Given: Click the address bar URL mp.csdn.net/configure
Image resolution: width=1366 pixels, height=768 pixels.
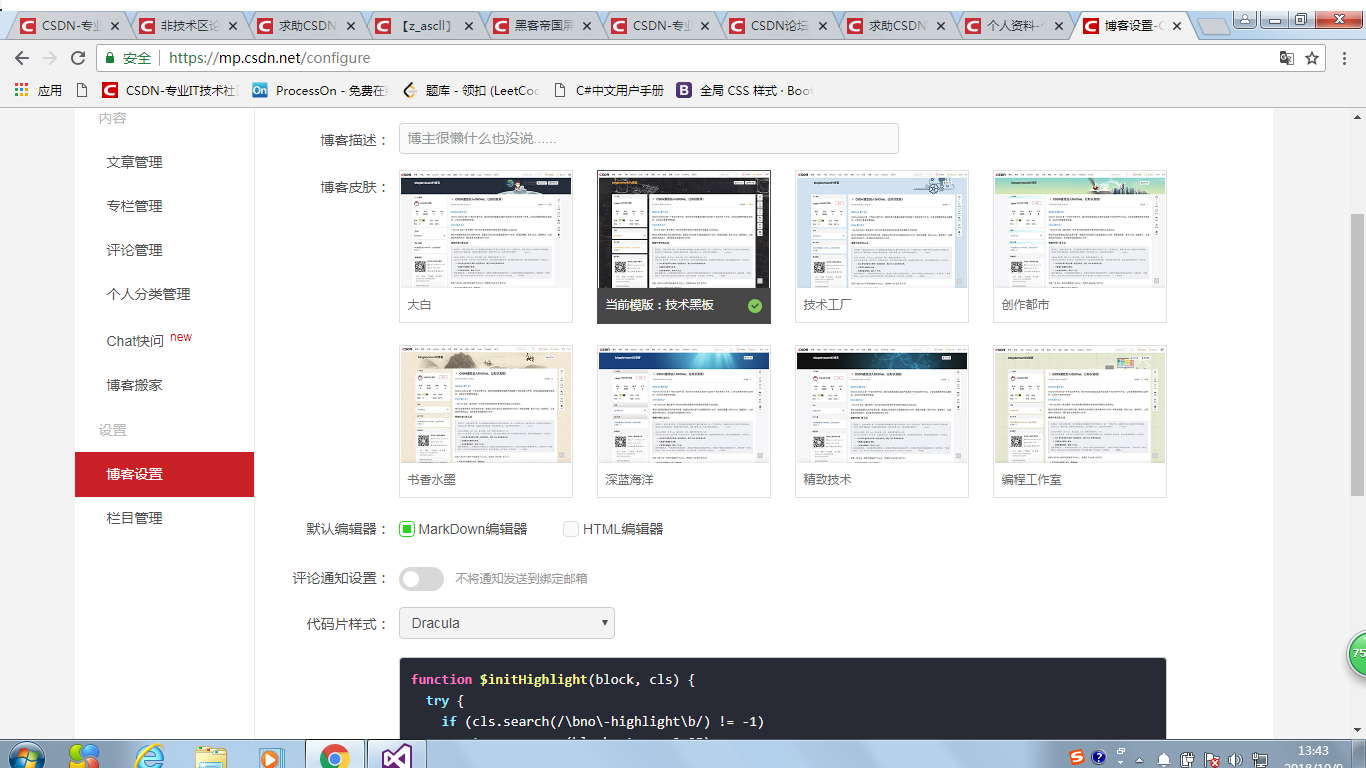Looking at the screenshot, I should tap(269, 58).
